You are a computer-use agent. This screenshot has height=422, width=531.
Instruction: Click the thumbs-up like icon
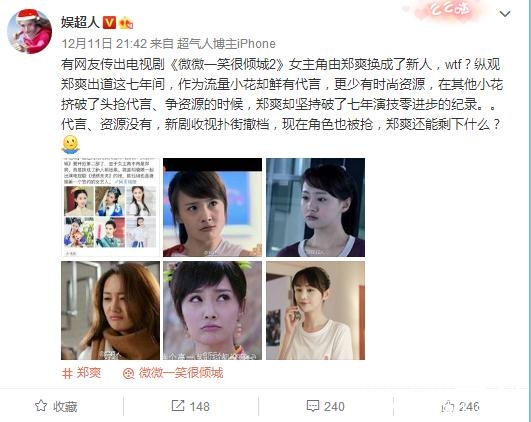pos(447,406)
